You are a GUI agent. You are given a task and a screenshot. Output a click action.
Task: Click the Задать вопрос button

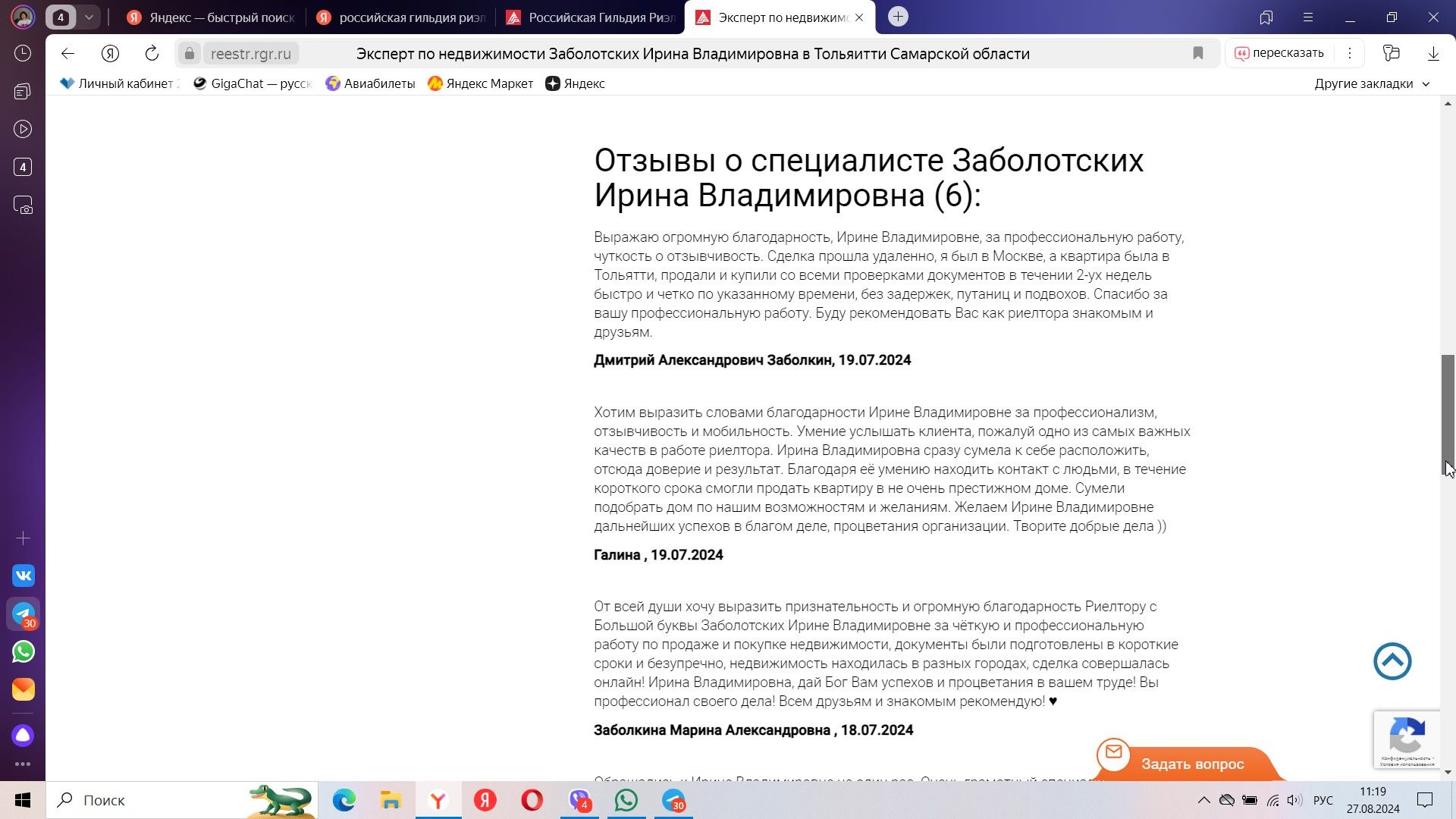tap(1191, 764)
